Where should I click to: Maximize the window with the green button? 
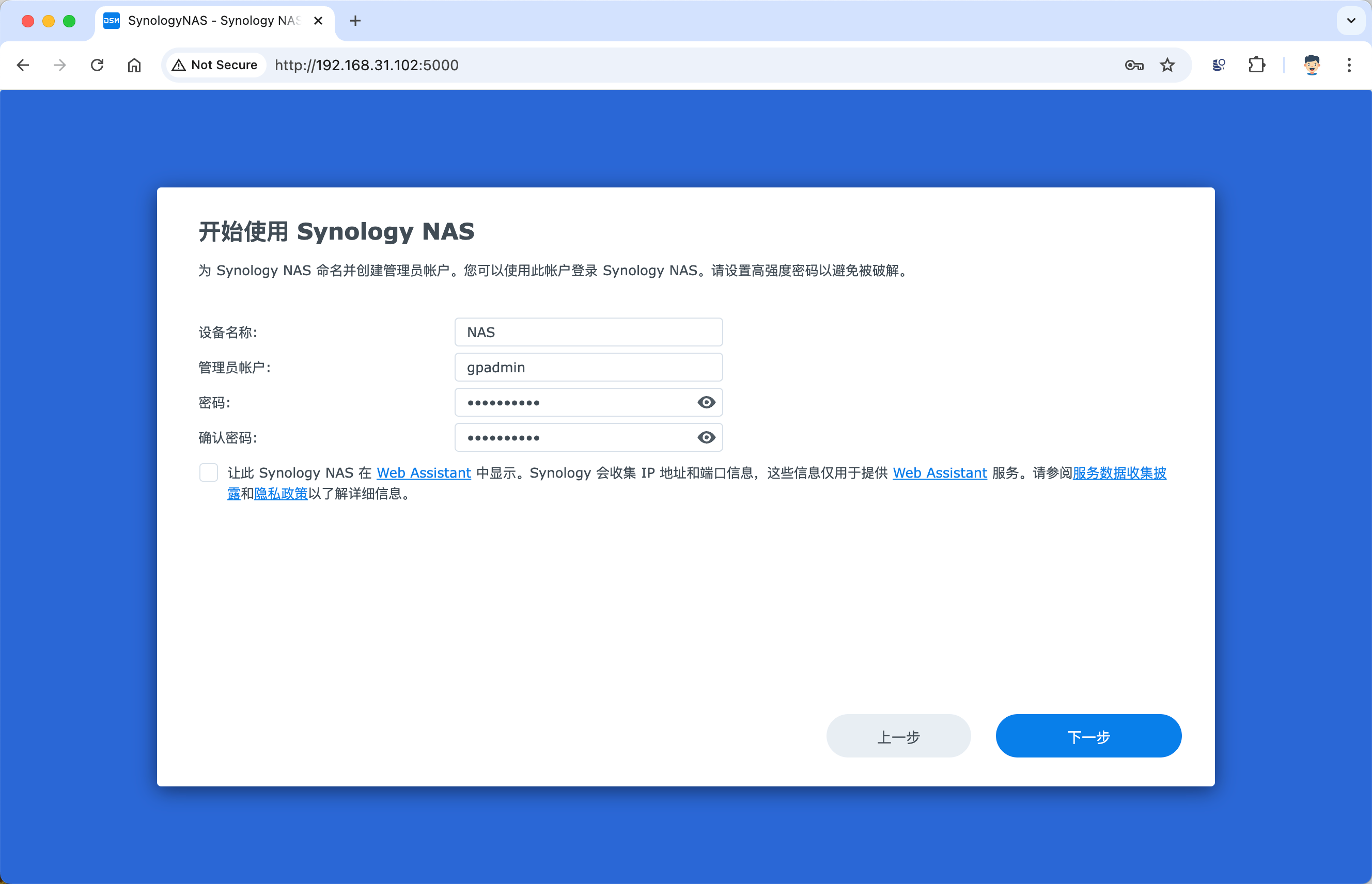point(70,21)
